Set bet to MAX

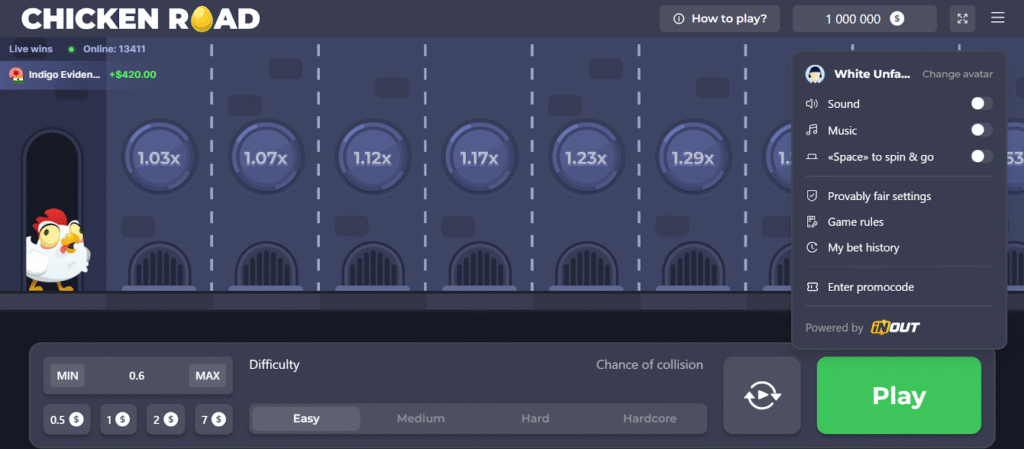[x=207, y=376]
